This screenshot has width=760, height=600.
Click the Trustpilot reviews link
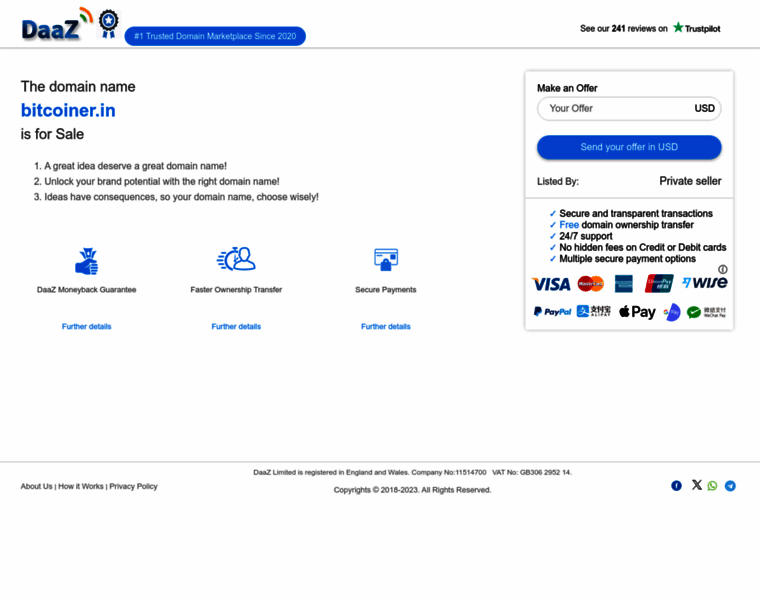tap(650, 28)
